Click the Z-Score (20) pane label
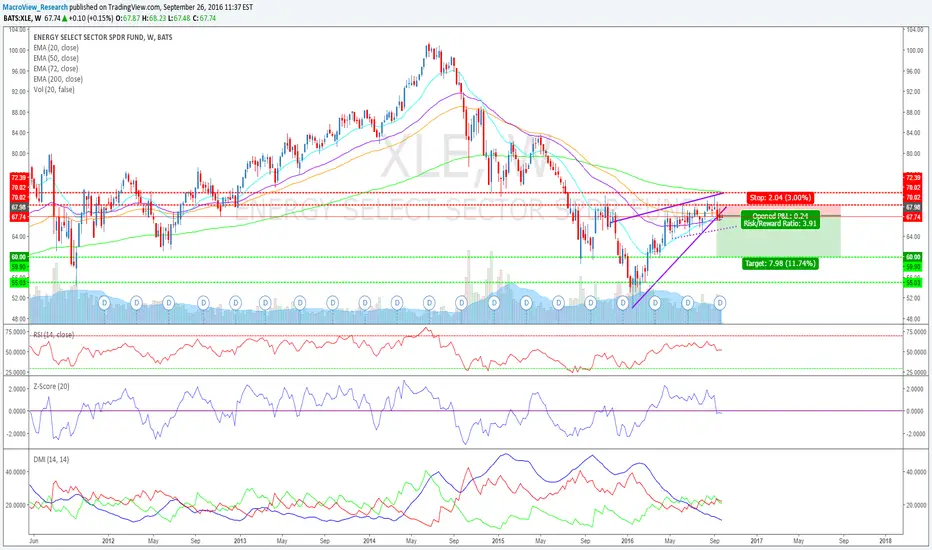Image resolution: width=932 pixels, height=550 pixels. (x=51, y=386)
